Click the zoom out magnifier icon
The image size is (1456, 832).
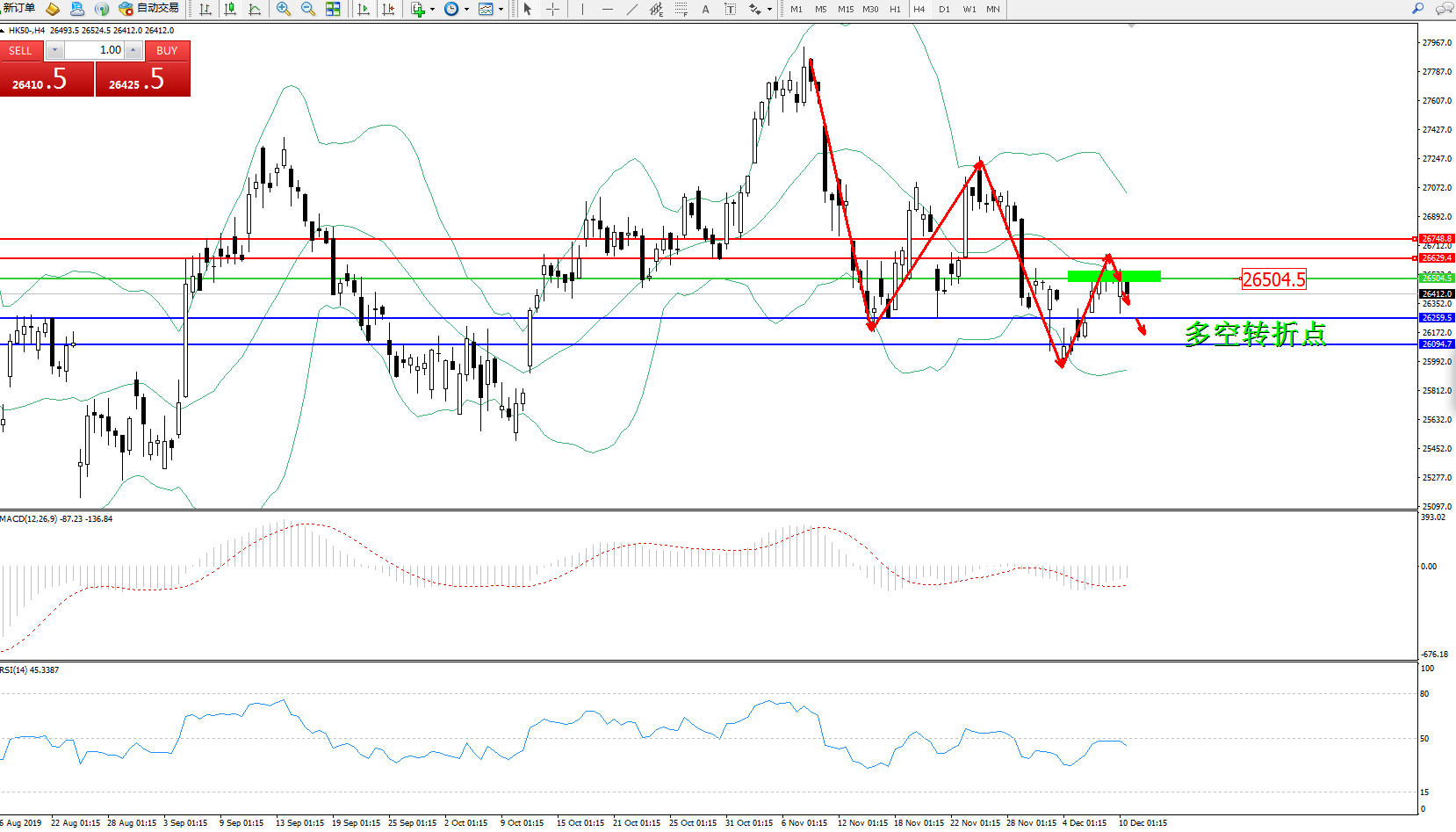(x=308, y=9)
